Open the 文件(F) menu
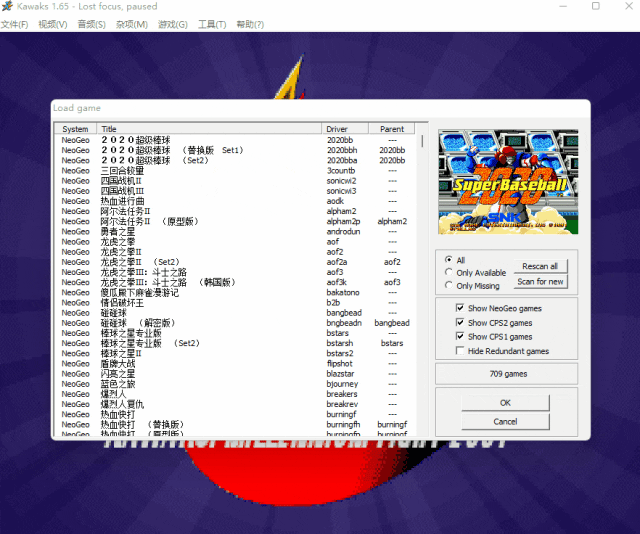Screen dimensions: 640x534 tap(14, 24)
